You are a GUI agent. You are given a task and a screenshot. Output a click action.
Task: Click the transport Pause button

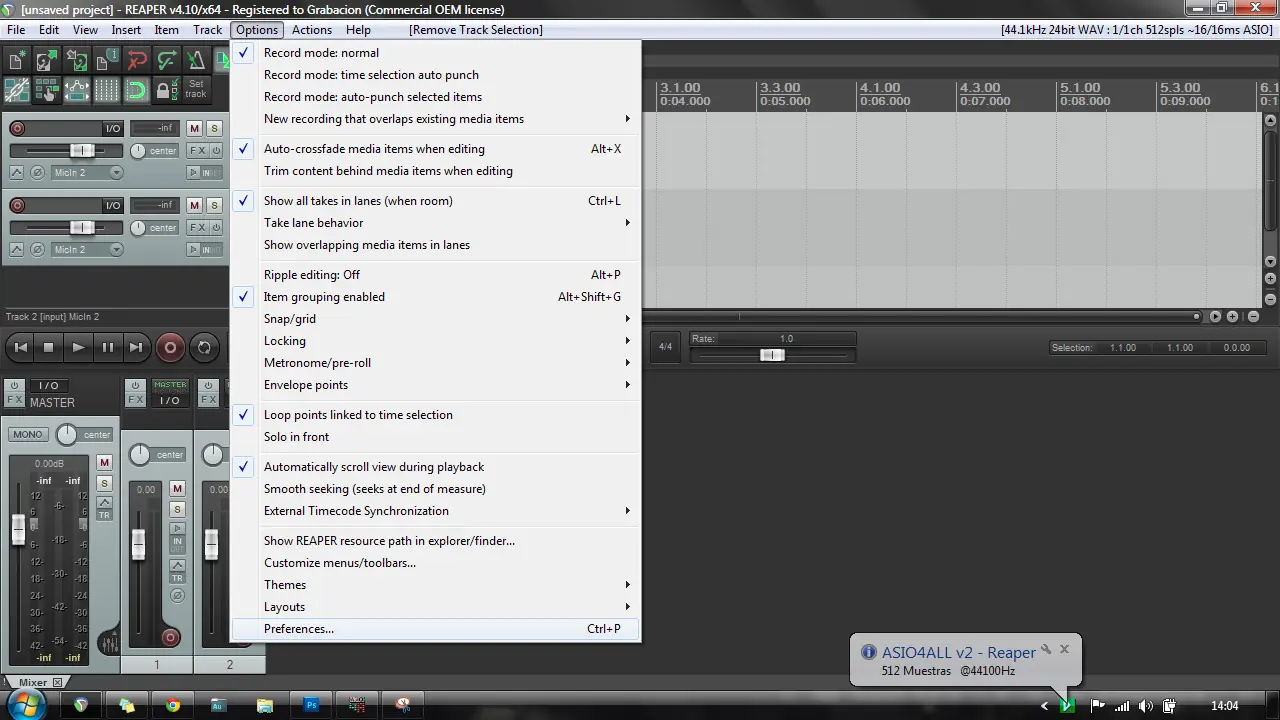tap(107, 347)
